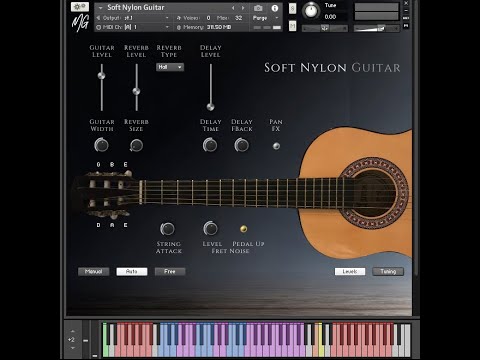Toggle the AUX sends button

pos(406,18)
